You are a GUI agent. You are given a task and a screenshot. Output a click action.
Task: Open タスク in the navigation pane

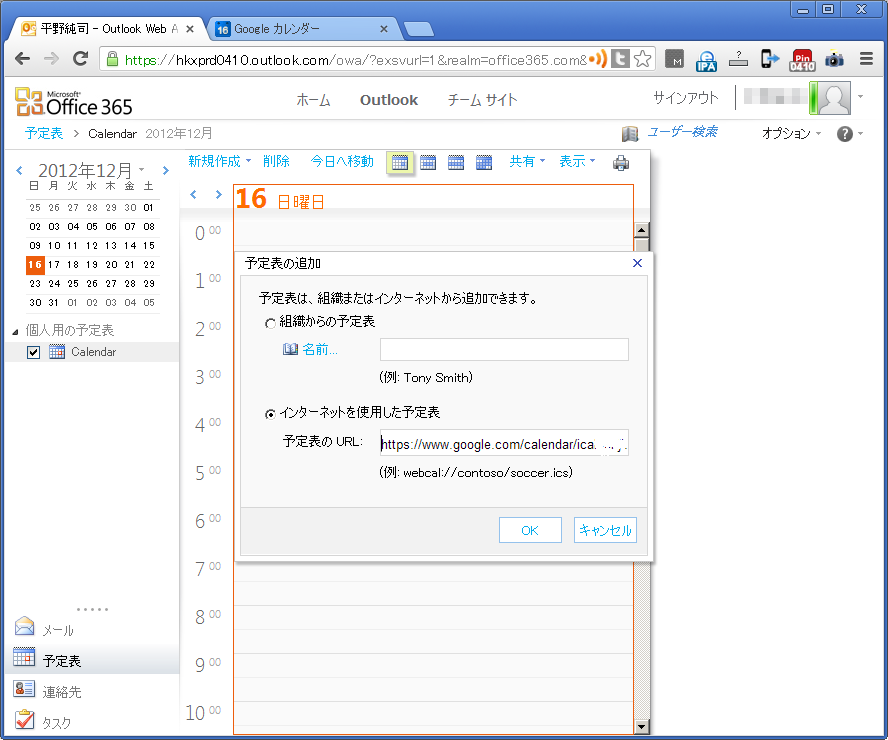coord(56,722)
